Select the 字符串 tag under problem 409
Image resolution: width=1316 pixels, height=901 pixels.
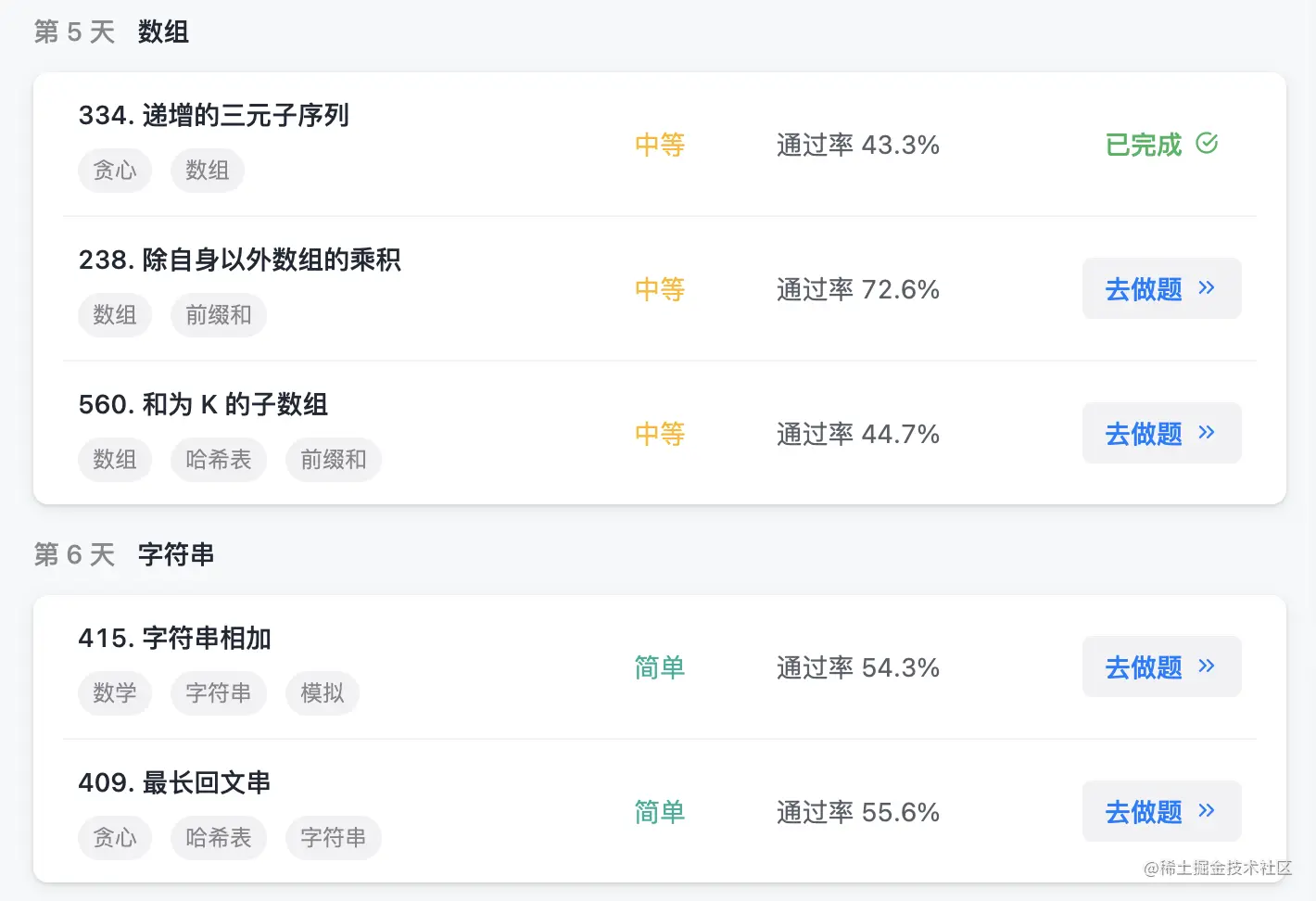(334, 838)
